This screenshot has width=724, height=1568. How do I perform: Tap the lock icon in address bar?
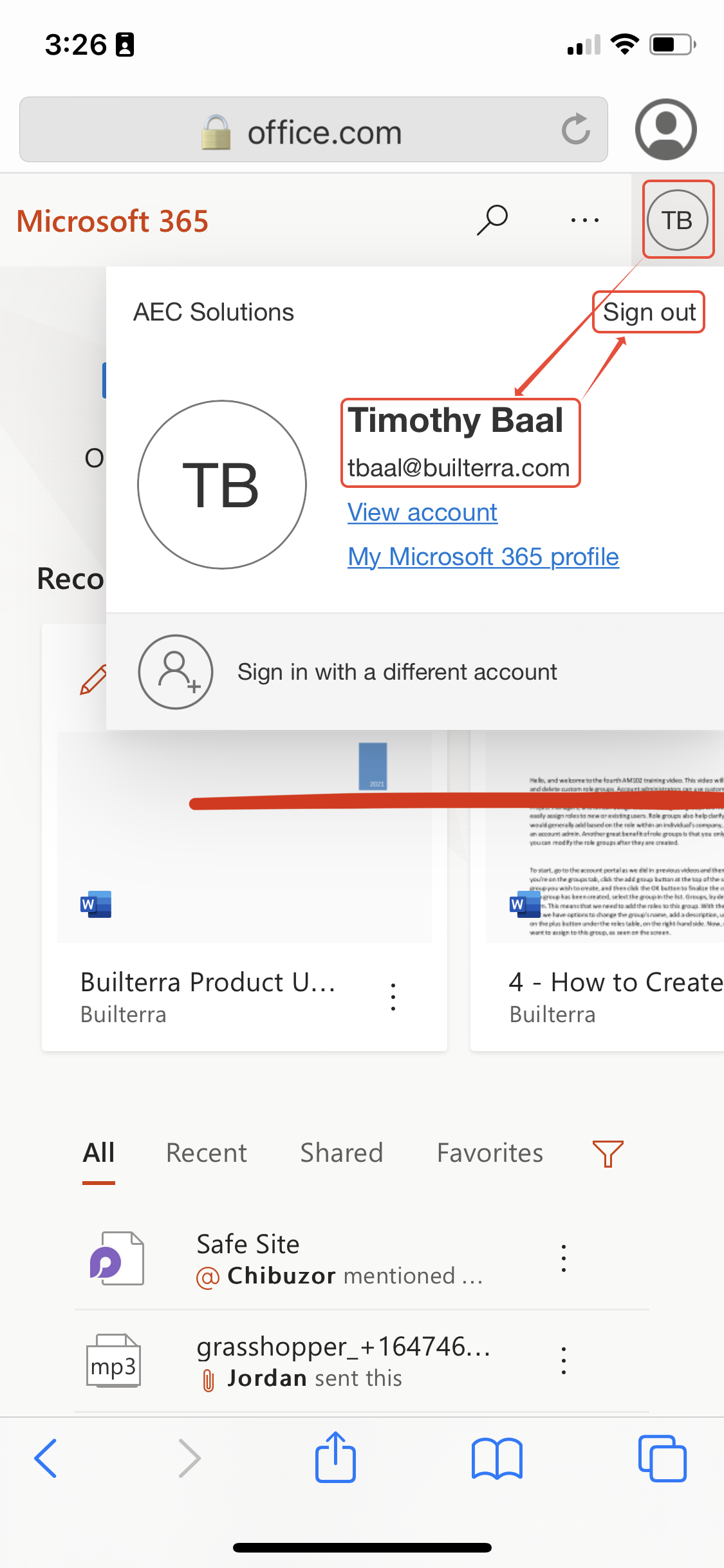(216, 132)
